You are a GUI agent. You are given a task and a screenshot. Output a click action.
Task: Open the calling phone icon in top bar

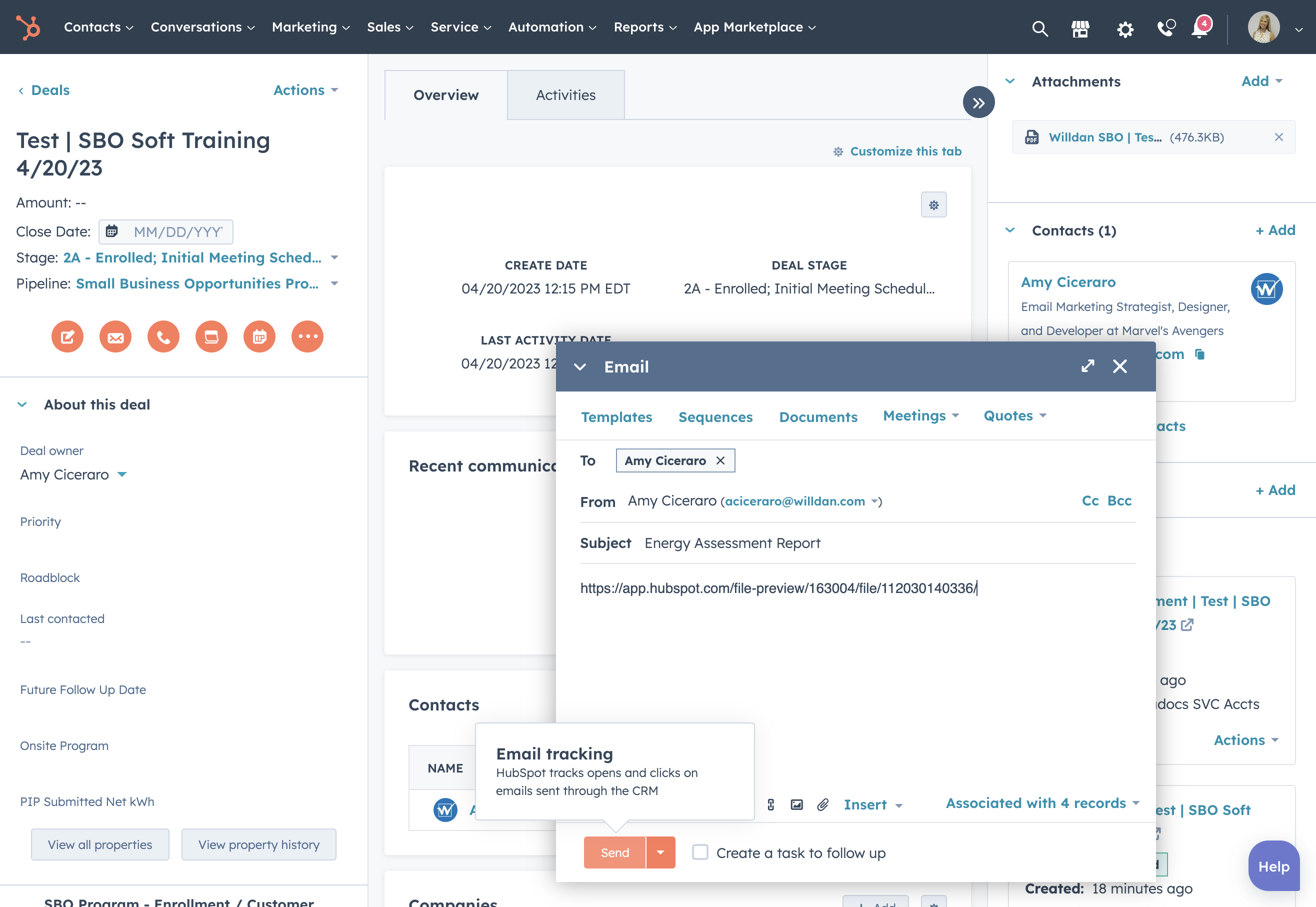(x=1166, y=27)
